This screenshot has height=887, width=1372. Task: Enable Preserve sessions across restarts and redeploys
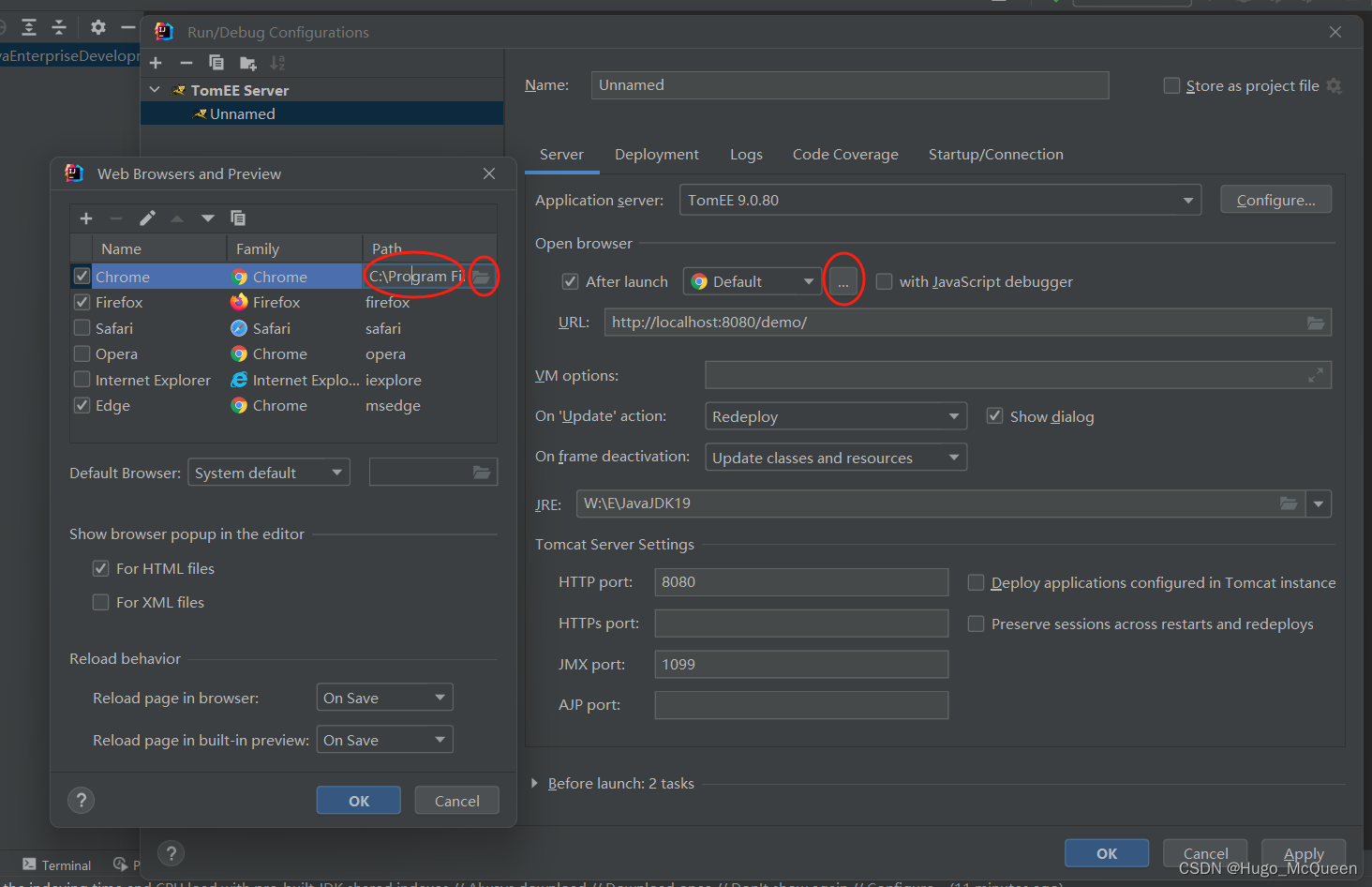coord(976,624)
